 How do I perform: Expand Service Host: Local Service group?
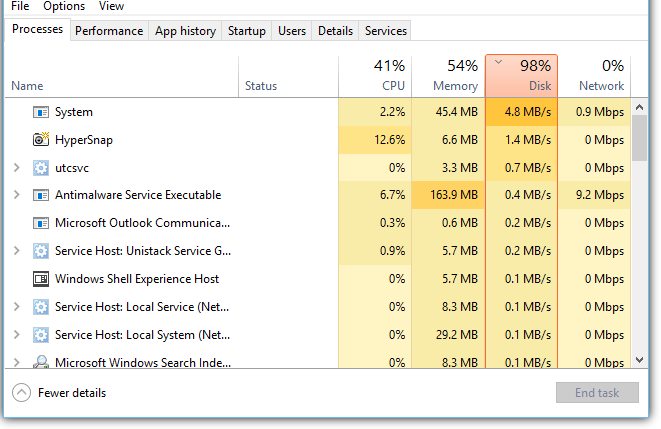click(16, 306)
